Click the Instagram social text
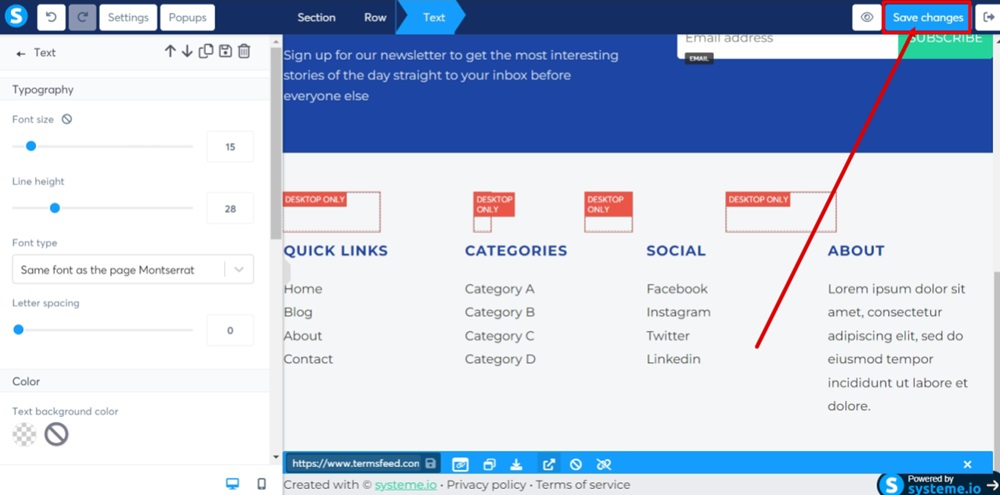 pos(678,313)
